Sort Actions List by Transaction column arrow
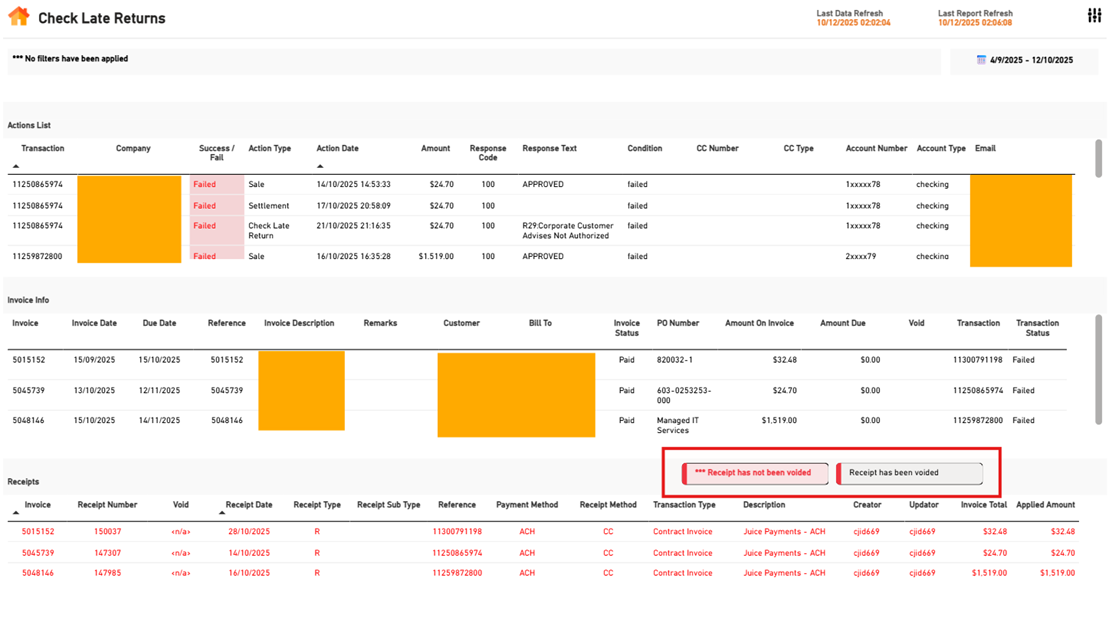The height and width of the screenshot is (617, 1112). (x=16, y=166)
